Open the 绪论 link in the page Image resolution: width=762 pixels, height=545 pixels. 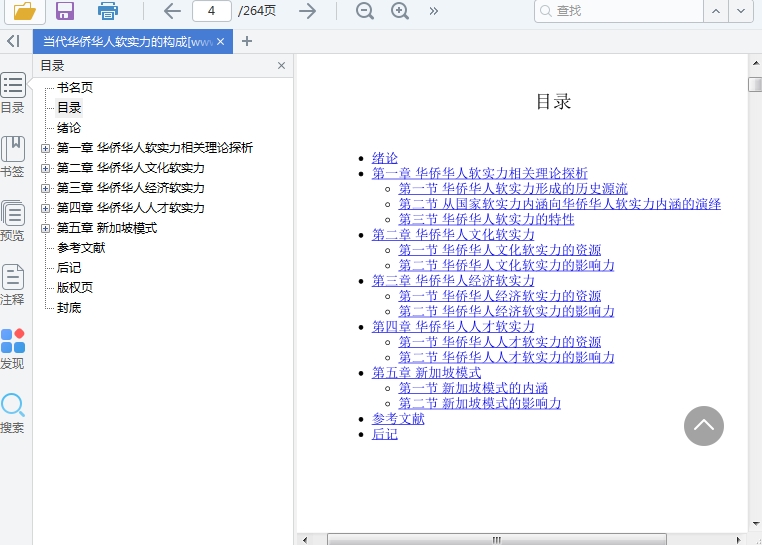pos(385,158)
